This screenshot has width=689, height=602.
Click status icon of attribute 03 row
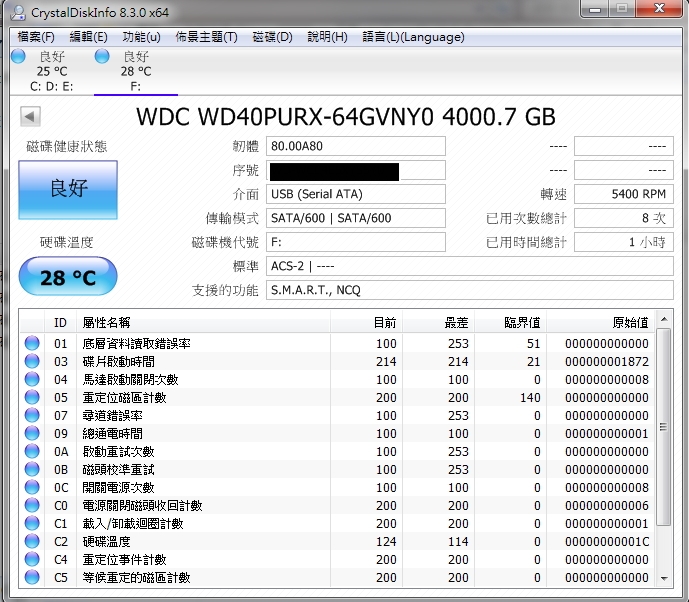(32, 361)
